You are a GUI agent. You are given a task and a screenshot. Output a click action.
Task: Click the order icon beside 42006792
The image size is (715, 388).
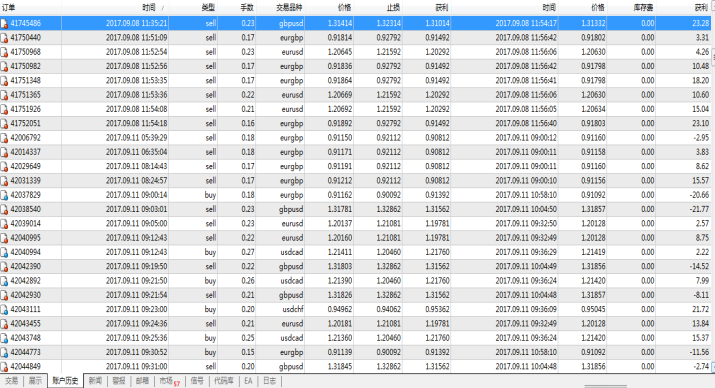point(4,138)
